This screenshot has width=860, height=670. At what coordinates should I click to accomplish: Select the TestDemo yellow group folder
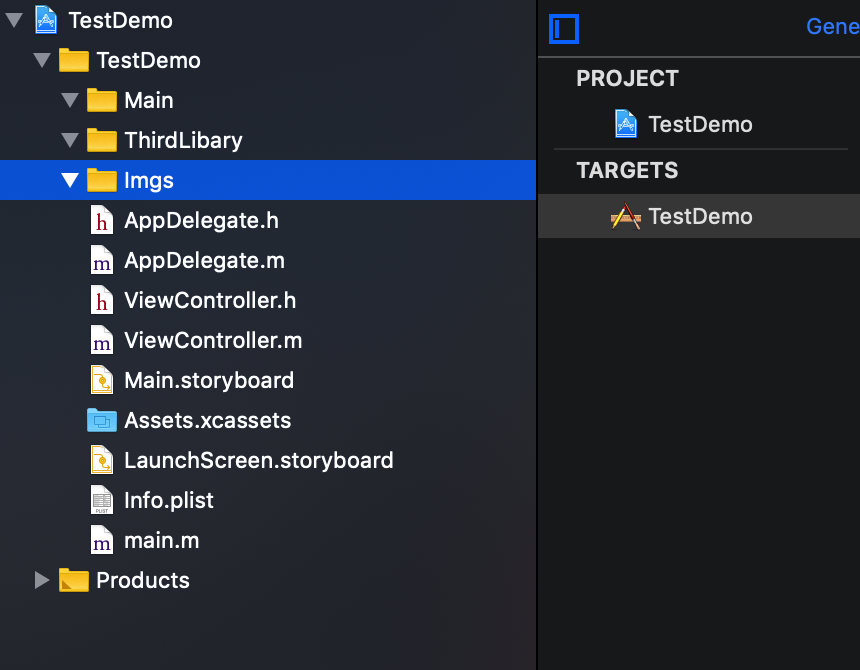point(74,60)
